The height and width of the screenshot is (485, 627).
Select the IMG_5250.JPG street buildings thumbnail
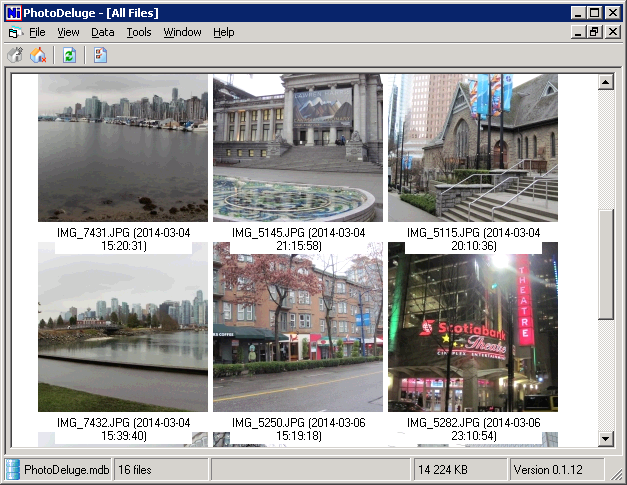click(x=298, y=327)
